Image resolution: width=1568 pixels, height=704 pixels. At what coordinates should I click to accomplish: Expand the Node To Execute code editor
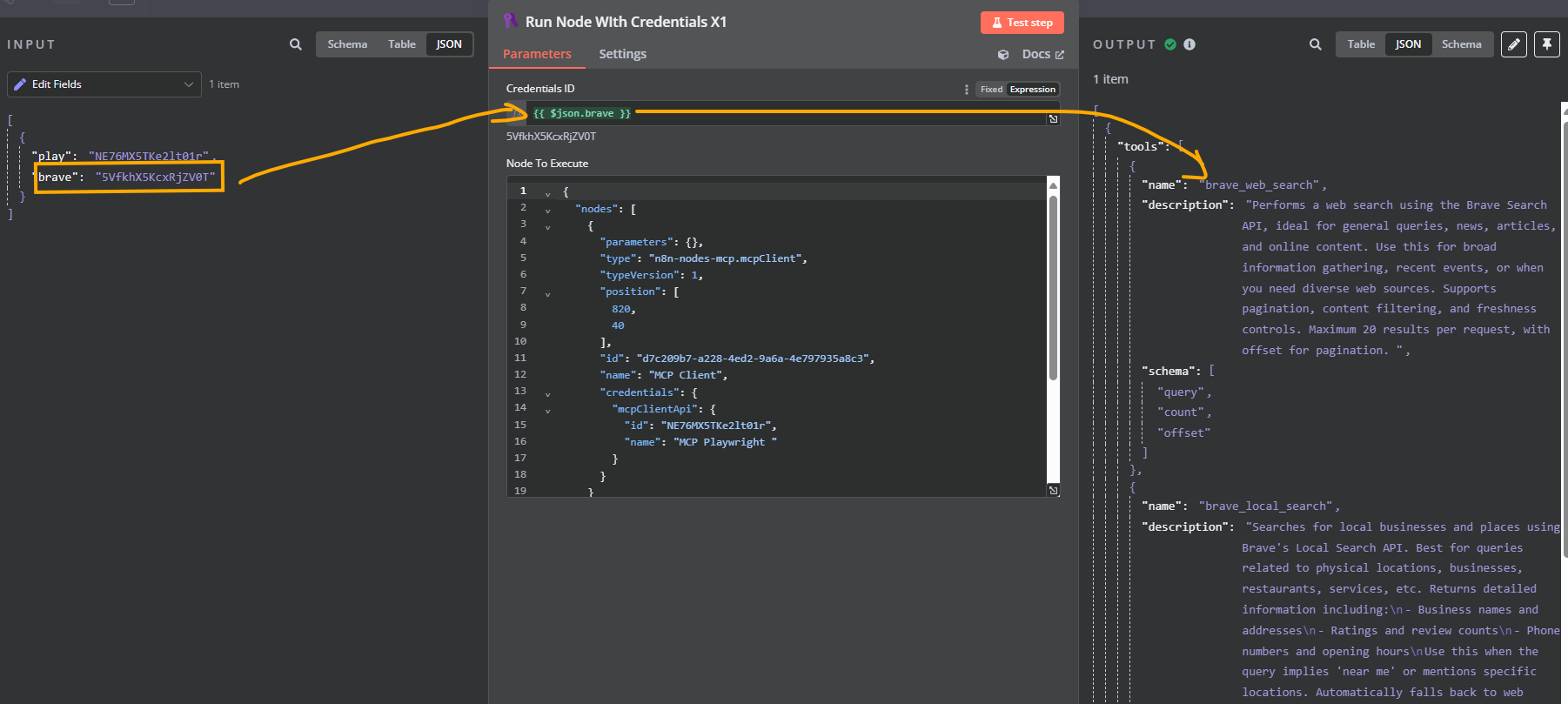click(x=1053, y=491)
